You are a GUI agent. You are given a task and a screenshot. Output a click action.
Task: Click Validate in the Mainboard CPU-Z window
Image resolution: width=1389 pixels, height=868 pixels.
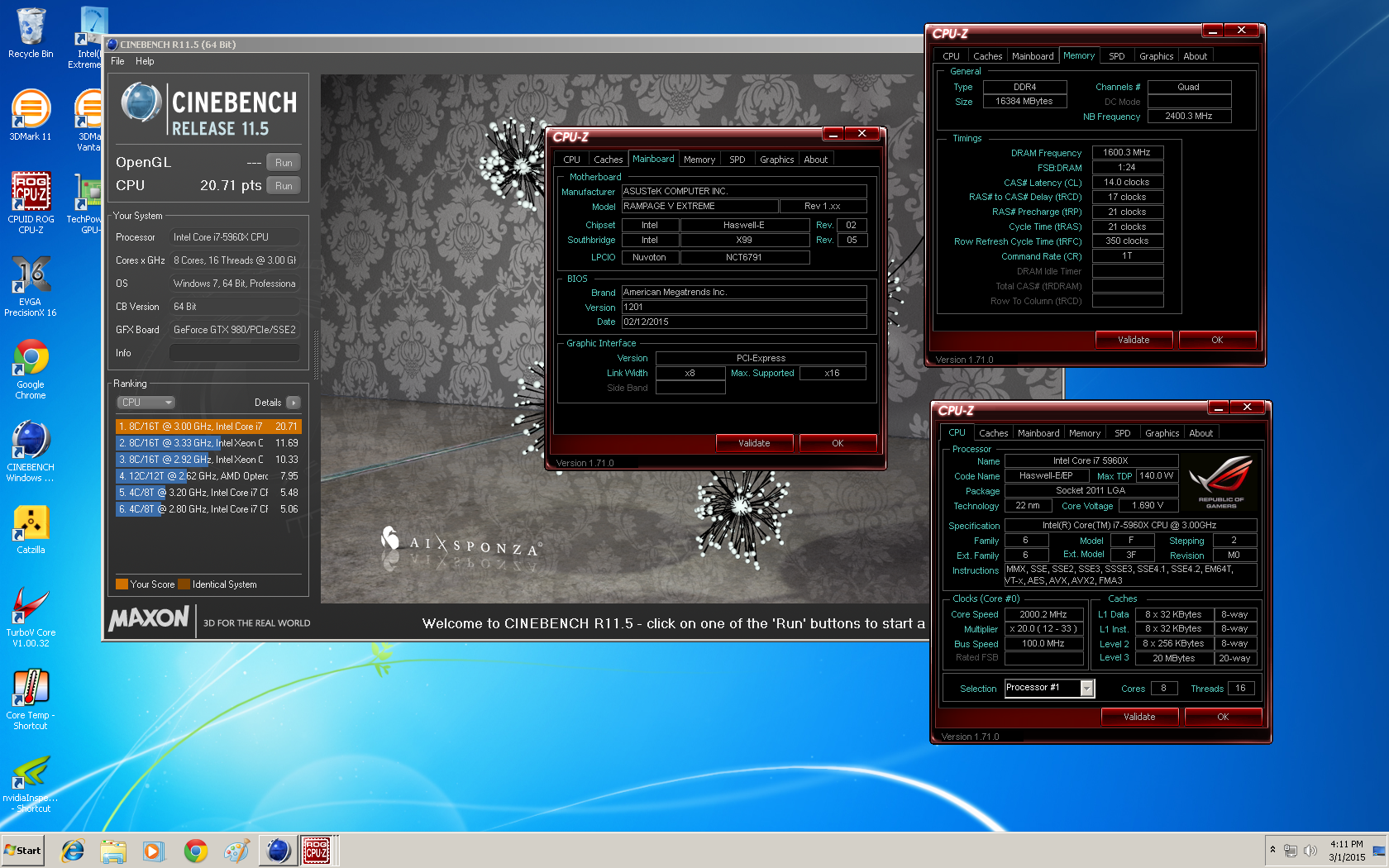754,443
